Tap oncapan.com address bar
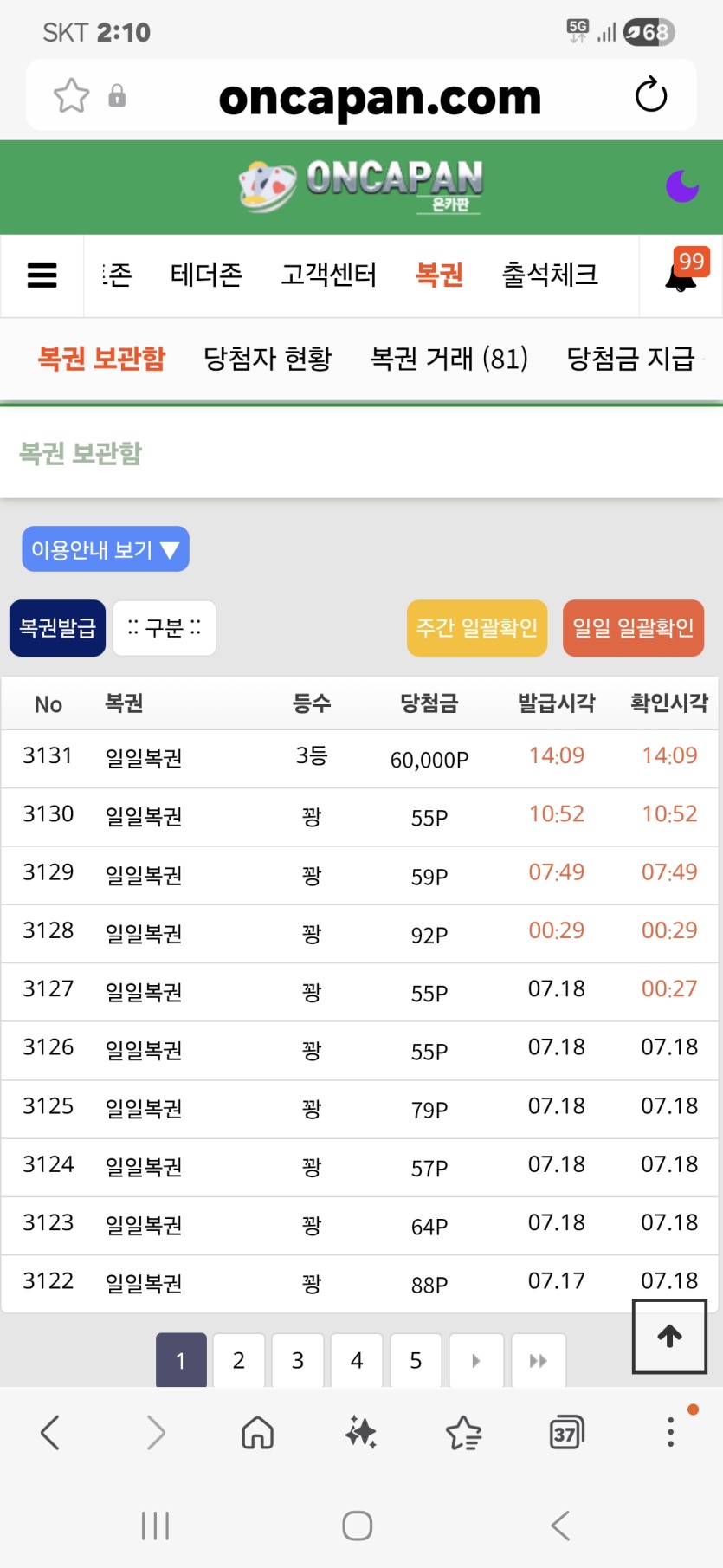The image size is (723, 1568). [380, 97]
